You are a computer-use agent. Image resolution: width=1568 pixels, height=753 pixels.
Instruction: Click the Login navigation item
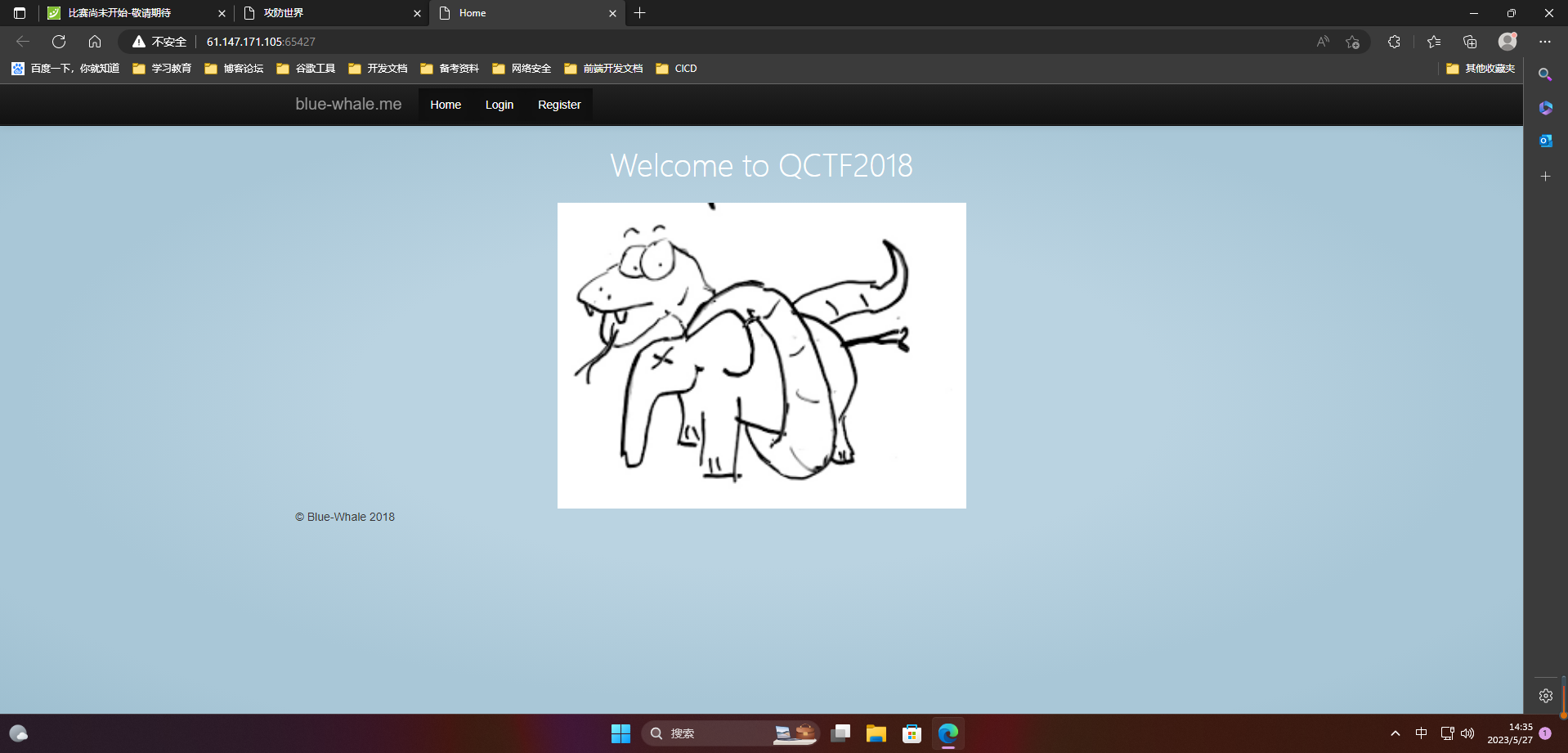499,105
